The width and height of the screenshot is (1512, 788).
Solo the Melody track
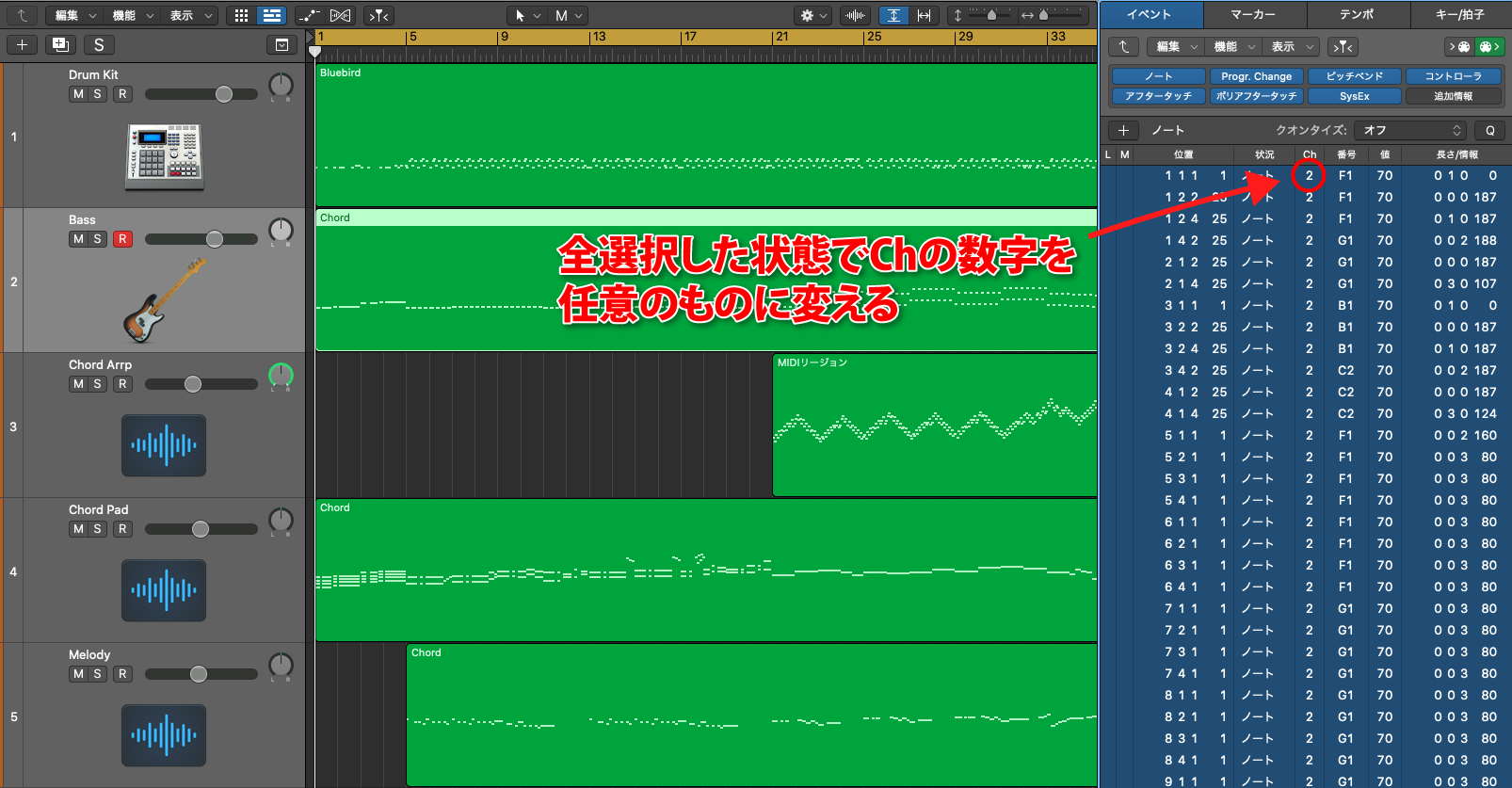98,674
